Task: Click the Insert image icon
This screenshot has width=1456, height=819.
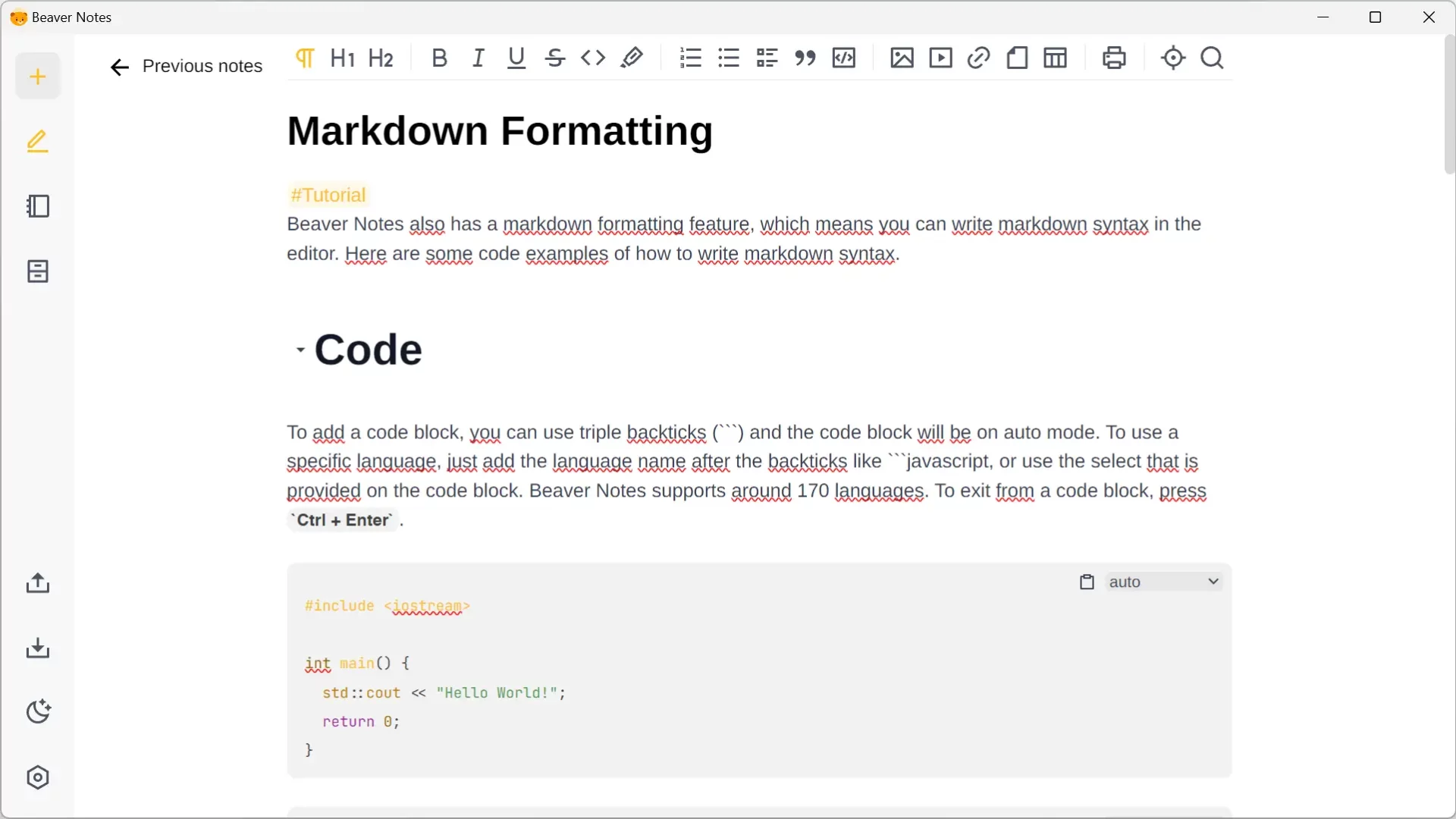Action: click(x=901, y=57)
